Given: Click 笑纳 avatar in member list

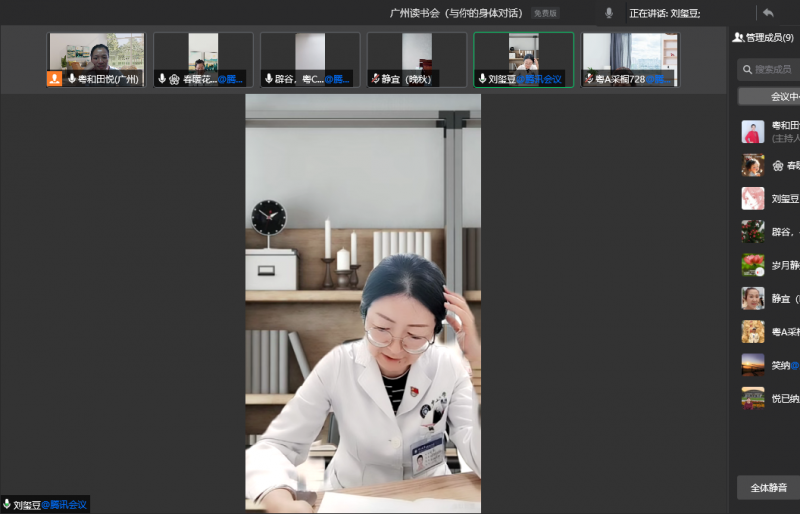Looking at the screenshot, I should click(752, 365).
